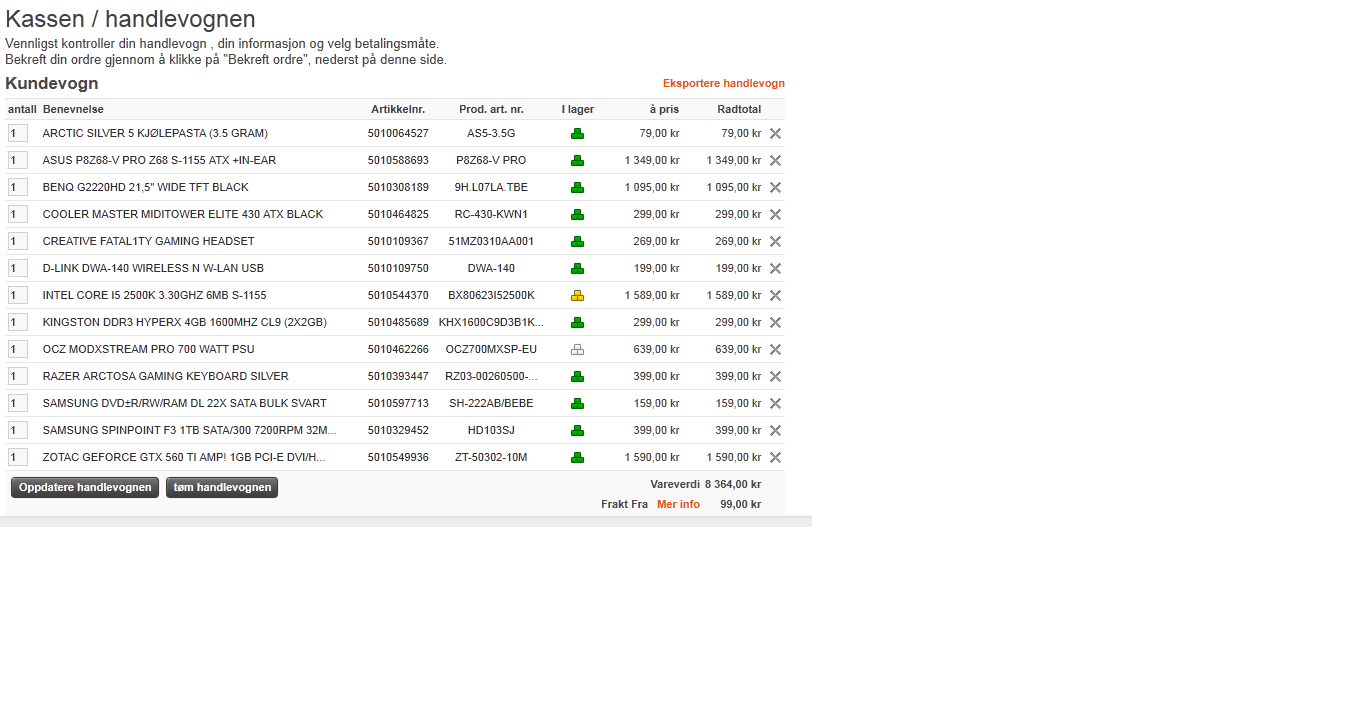Click stock icon for KINGSTON DDR3 HYPERX
The width and height of the screenshot is (1350, 728).
pos(577,322)
